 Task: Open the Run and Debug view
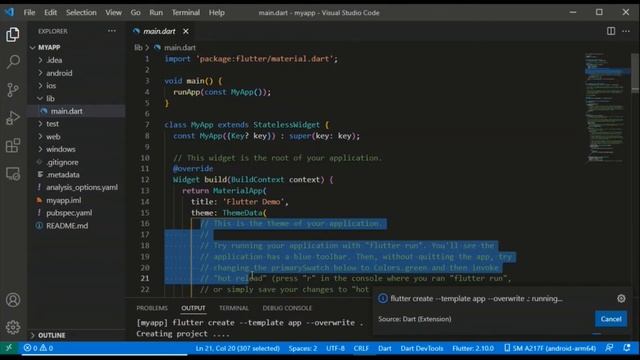(13, 118)
